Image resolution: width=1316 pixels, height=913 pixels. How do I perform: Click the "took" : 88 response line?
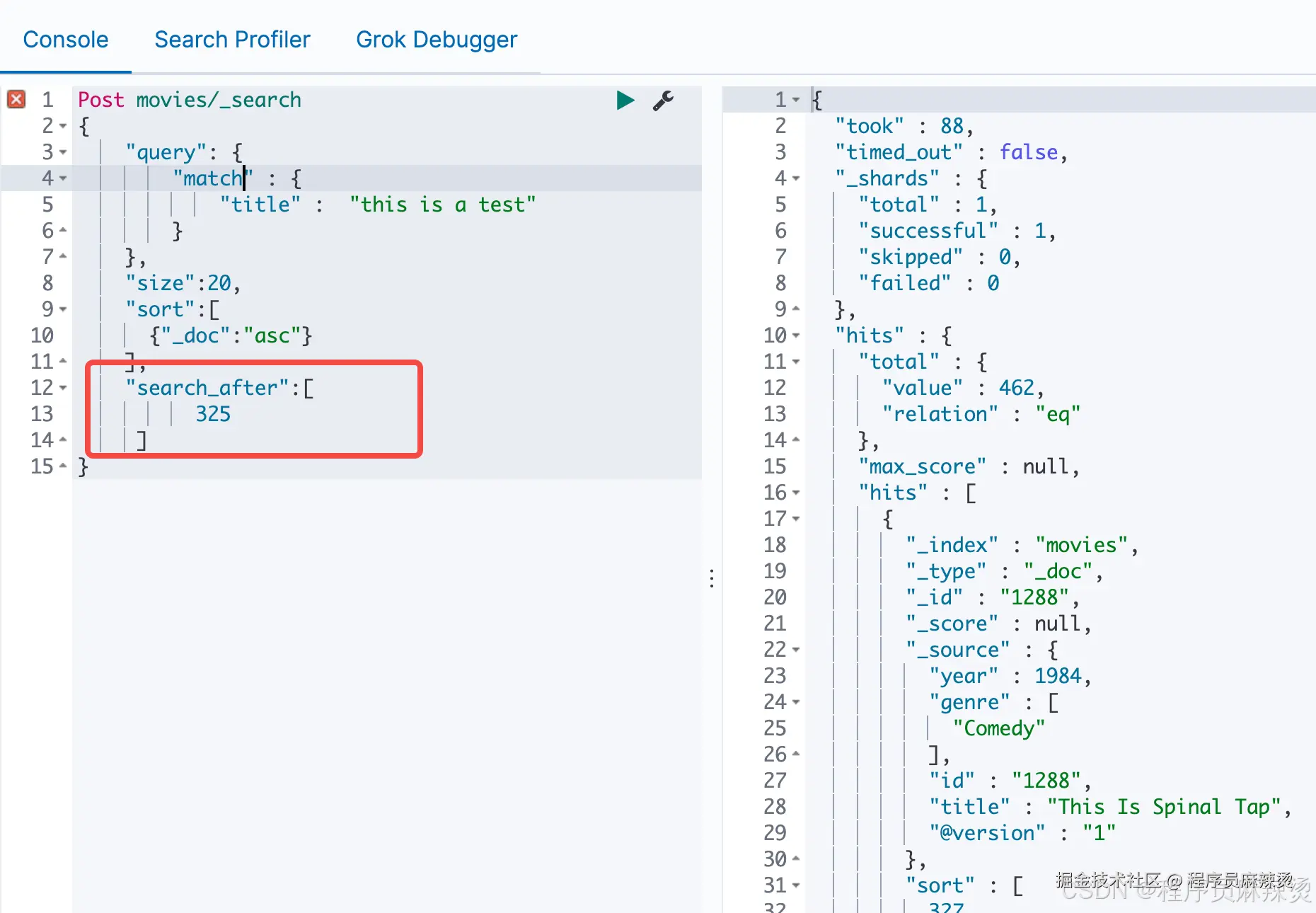904,126
